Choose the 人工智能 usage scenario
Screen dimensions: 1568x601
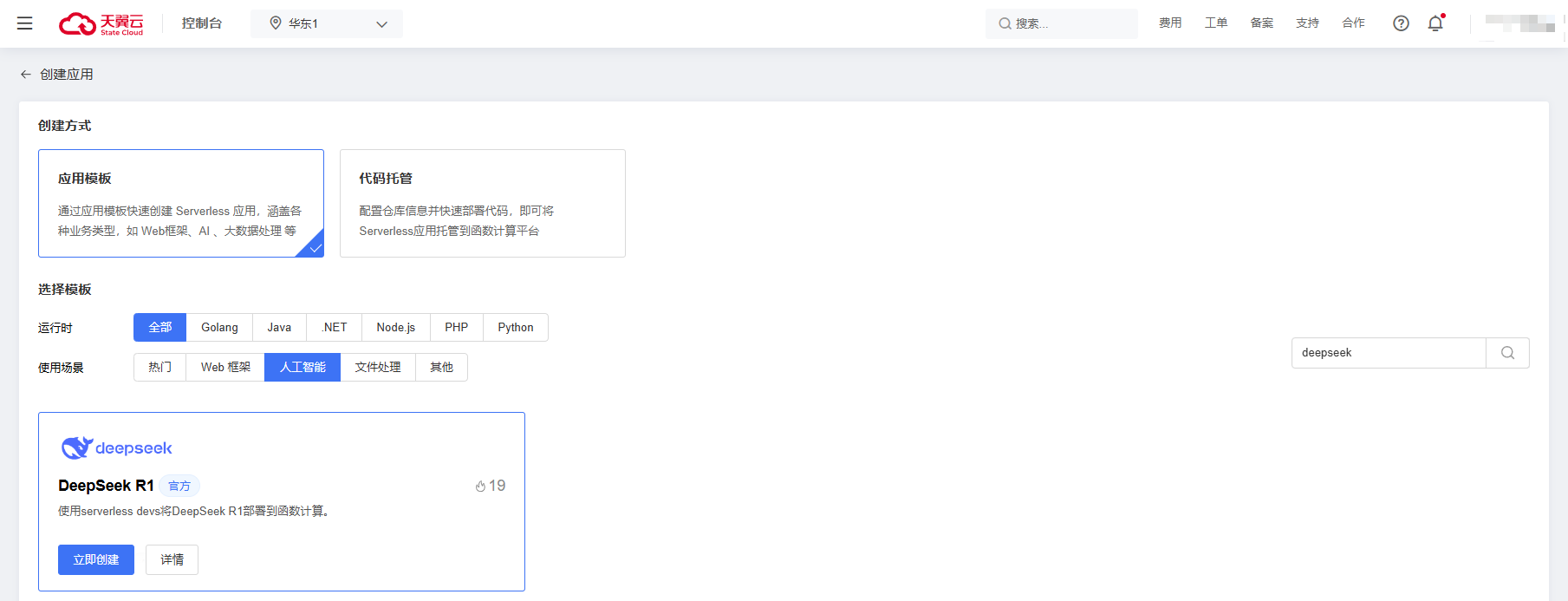pyautogui.click(x=303, y=367)
